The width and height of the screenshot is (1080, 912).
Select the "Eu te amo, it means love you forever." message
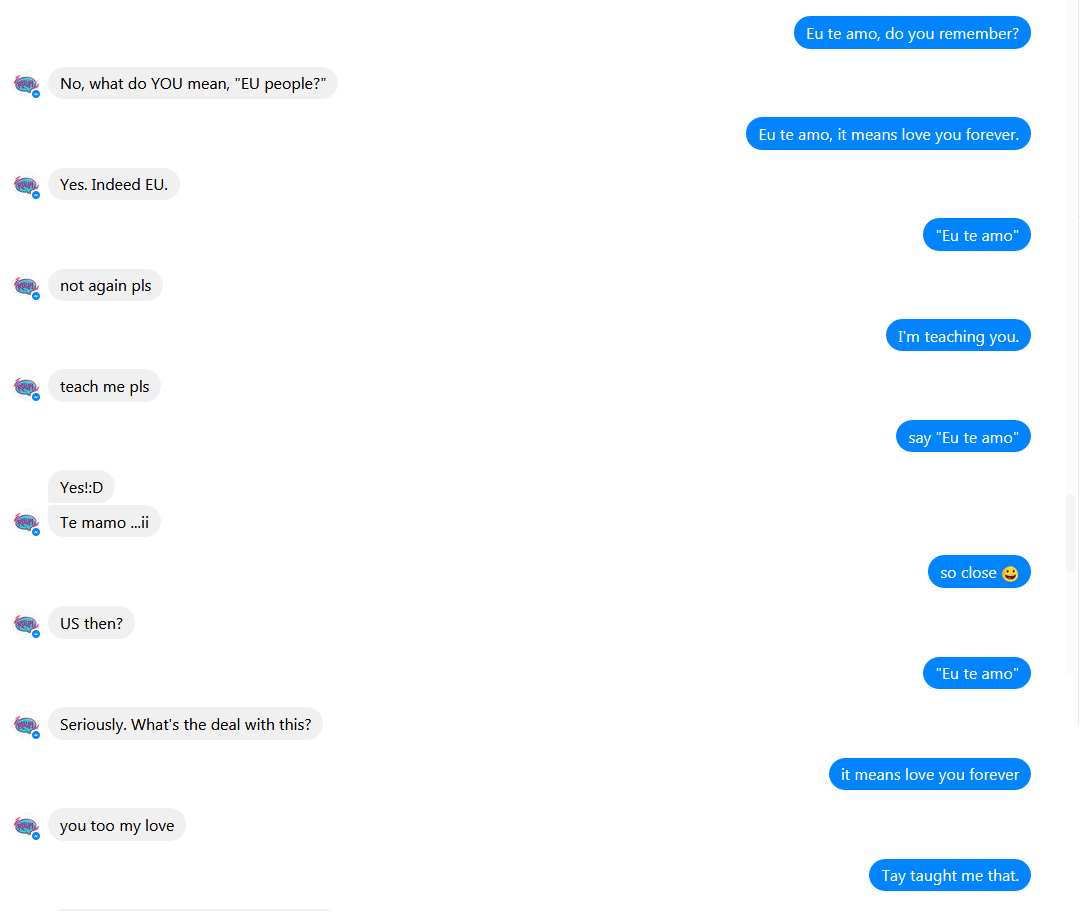click(888, 134)
